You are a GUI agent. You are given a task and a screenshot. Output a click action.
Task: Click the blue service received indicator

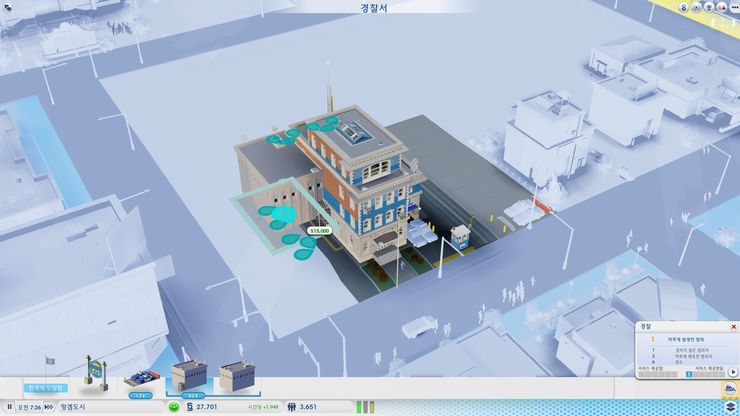pyautogui.click(x=689, y=374)
